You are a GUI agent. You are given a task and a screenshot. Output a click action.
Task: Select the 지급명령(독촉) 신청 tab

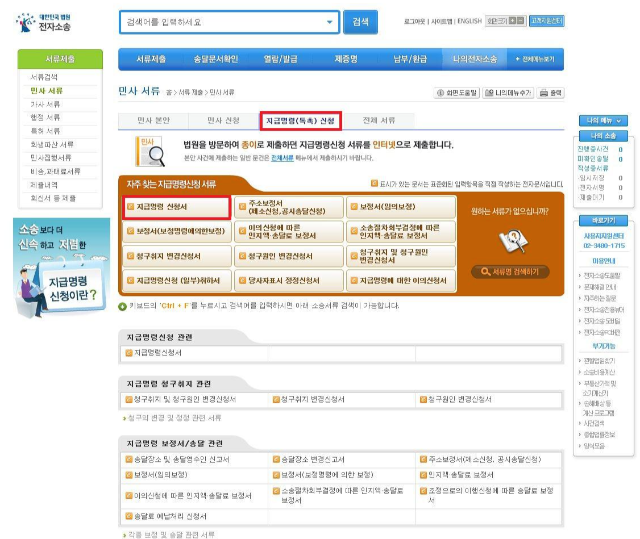click(x=300, y=121)
